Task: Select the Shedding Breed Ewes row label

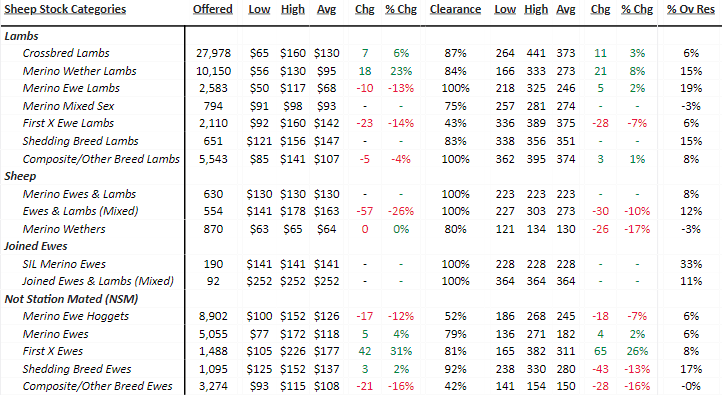Action: click(x=77, y=369)
